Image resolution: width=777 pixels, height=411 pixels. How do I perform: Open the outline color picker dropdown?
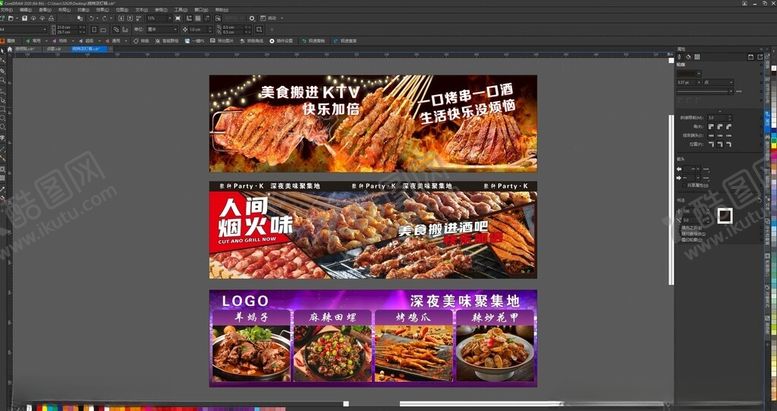689,73
